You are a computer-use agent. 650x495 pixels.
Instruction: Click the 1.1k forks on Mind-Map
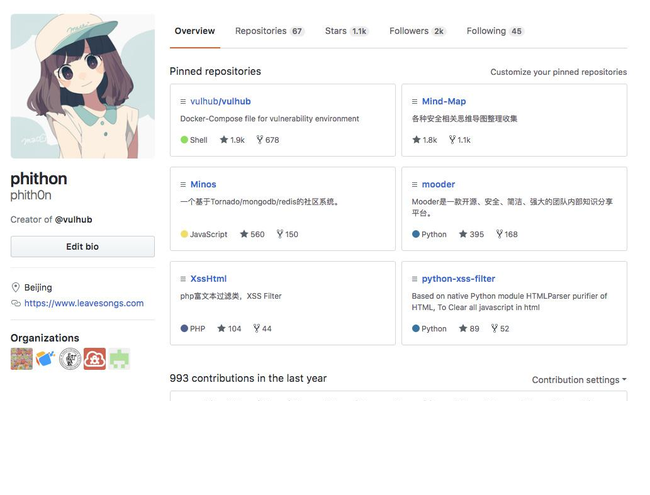pos(460,140)
